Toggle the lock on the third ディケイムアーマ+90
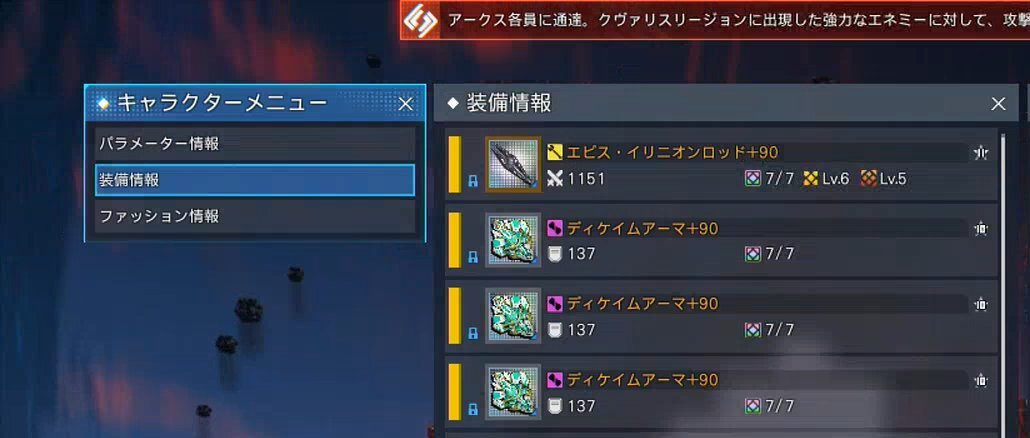 coord(472,410)
